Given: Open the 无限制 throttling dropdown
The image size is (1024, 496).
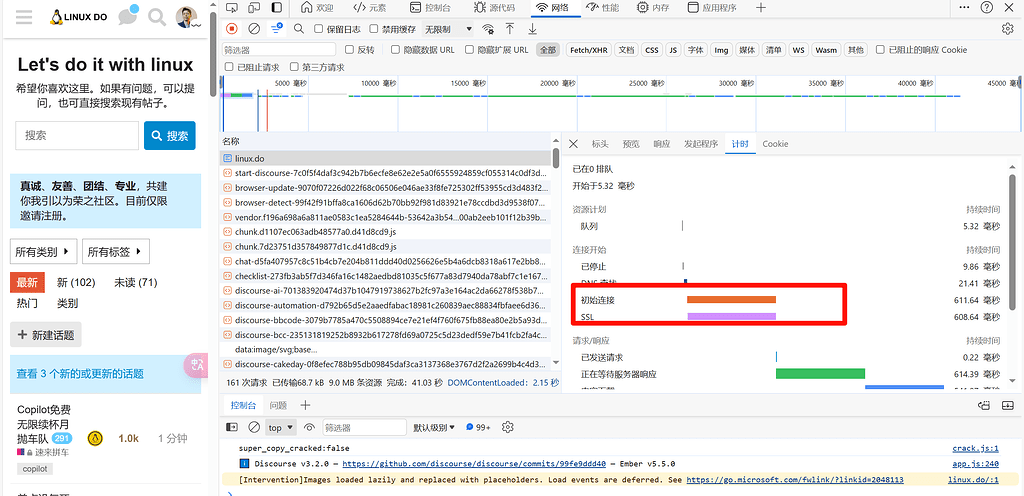Looking at the screenshot, I should 448,29.
